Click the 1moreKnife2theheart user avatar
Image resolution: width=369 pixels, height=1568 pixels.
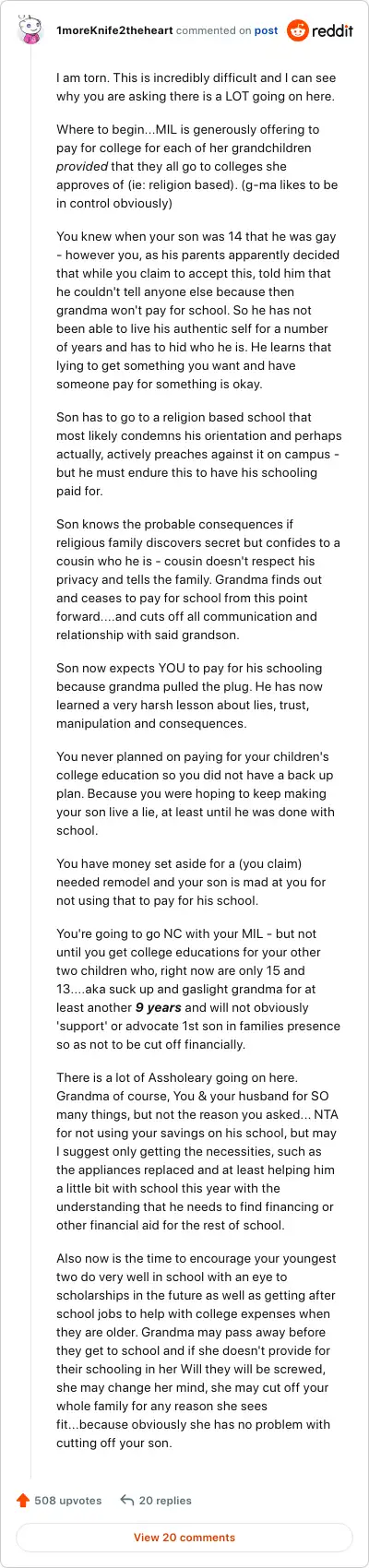tap(31, 30)
